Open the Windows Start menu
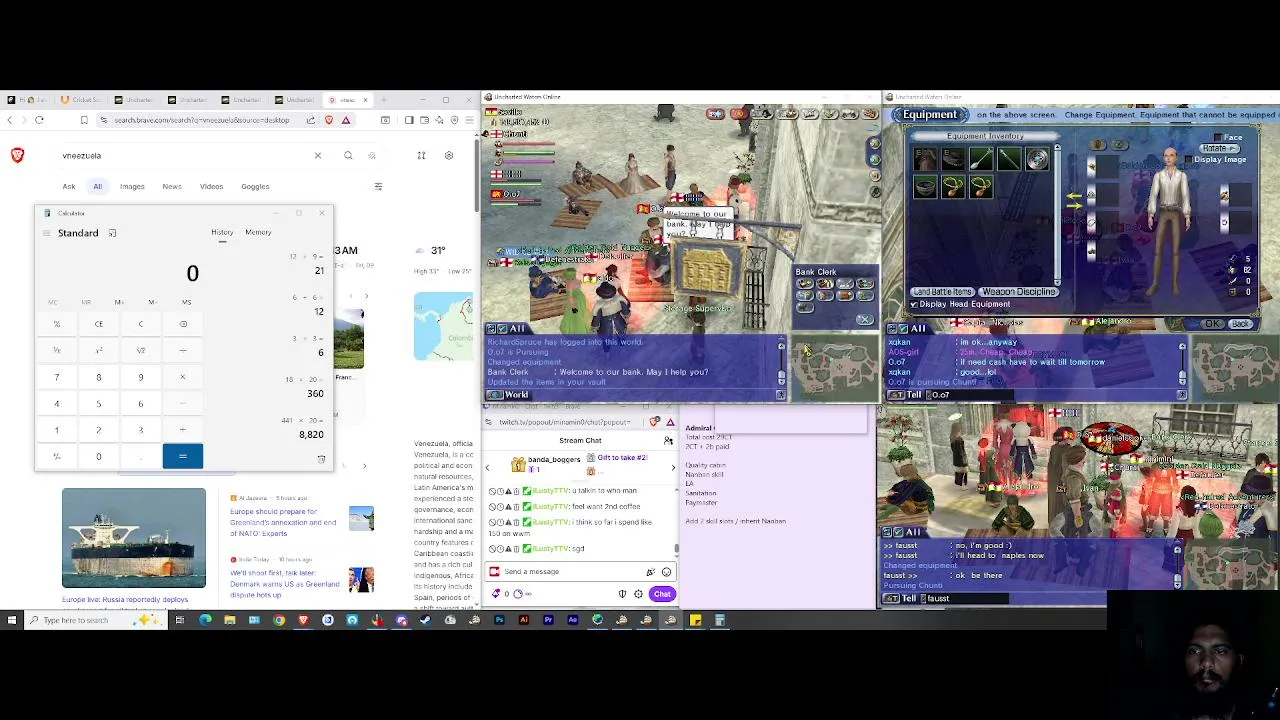The width and height of the screenshot is (1280, 720). coord(12,620)
